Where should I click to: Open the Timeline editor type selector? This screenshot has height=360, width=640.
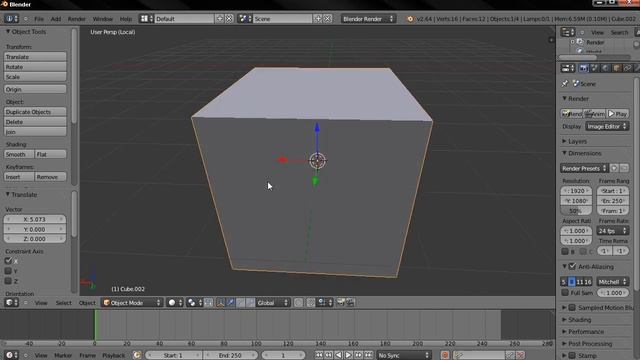11,355
